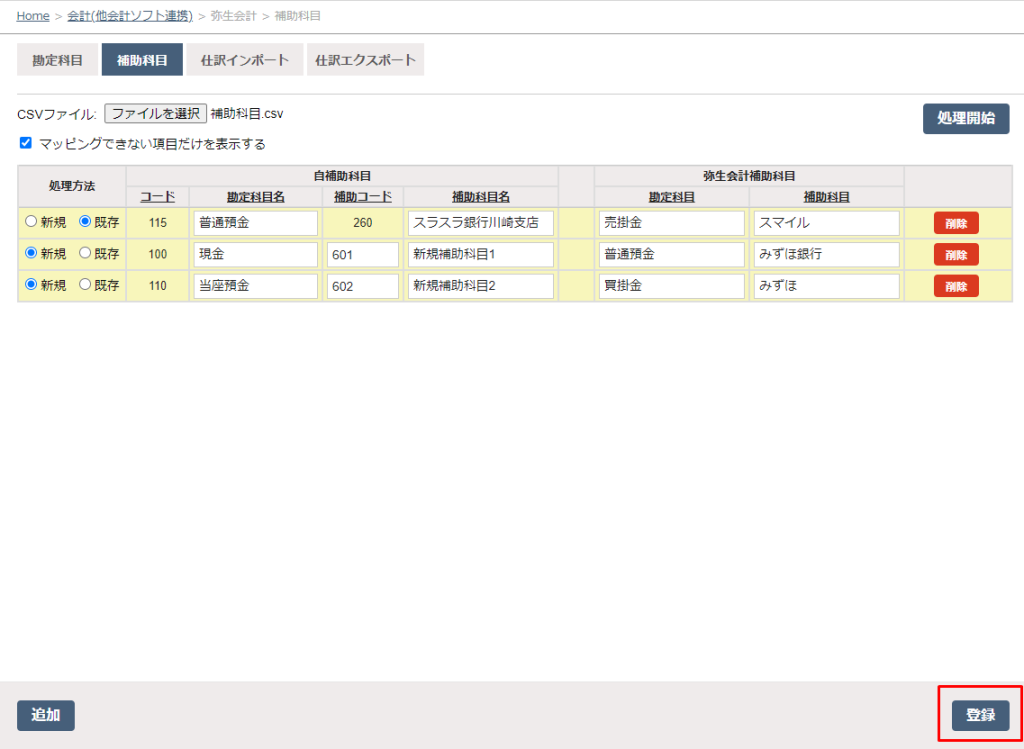Click the 新規補助科目1 field
1024x749 pixels.
(x=481, y=254)
